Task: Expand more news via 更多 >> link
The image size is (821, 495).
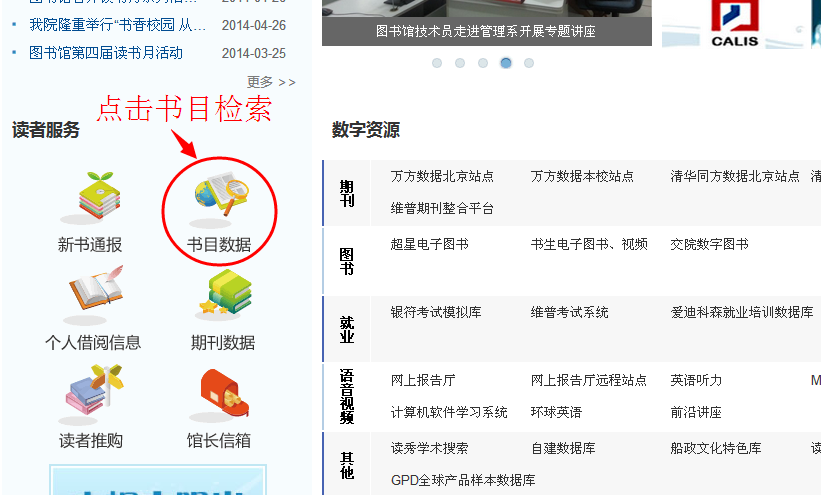Action: click(x=271, y=82)
